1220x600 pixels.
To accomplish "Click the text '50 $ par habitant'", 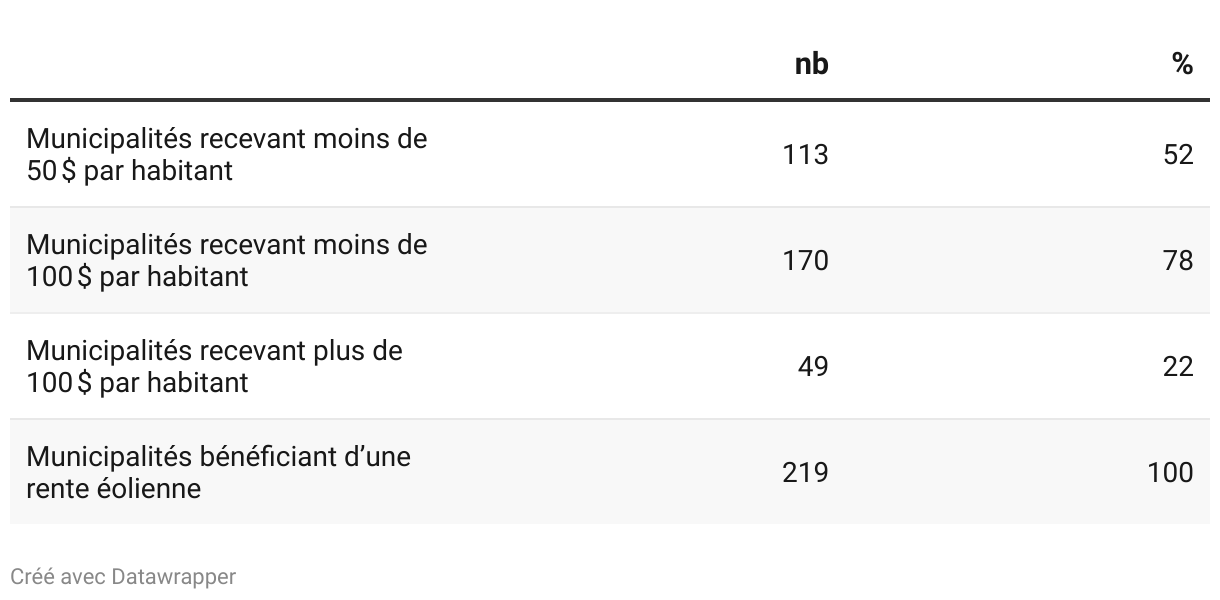I will pos(129,171).
